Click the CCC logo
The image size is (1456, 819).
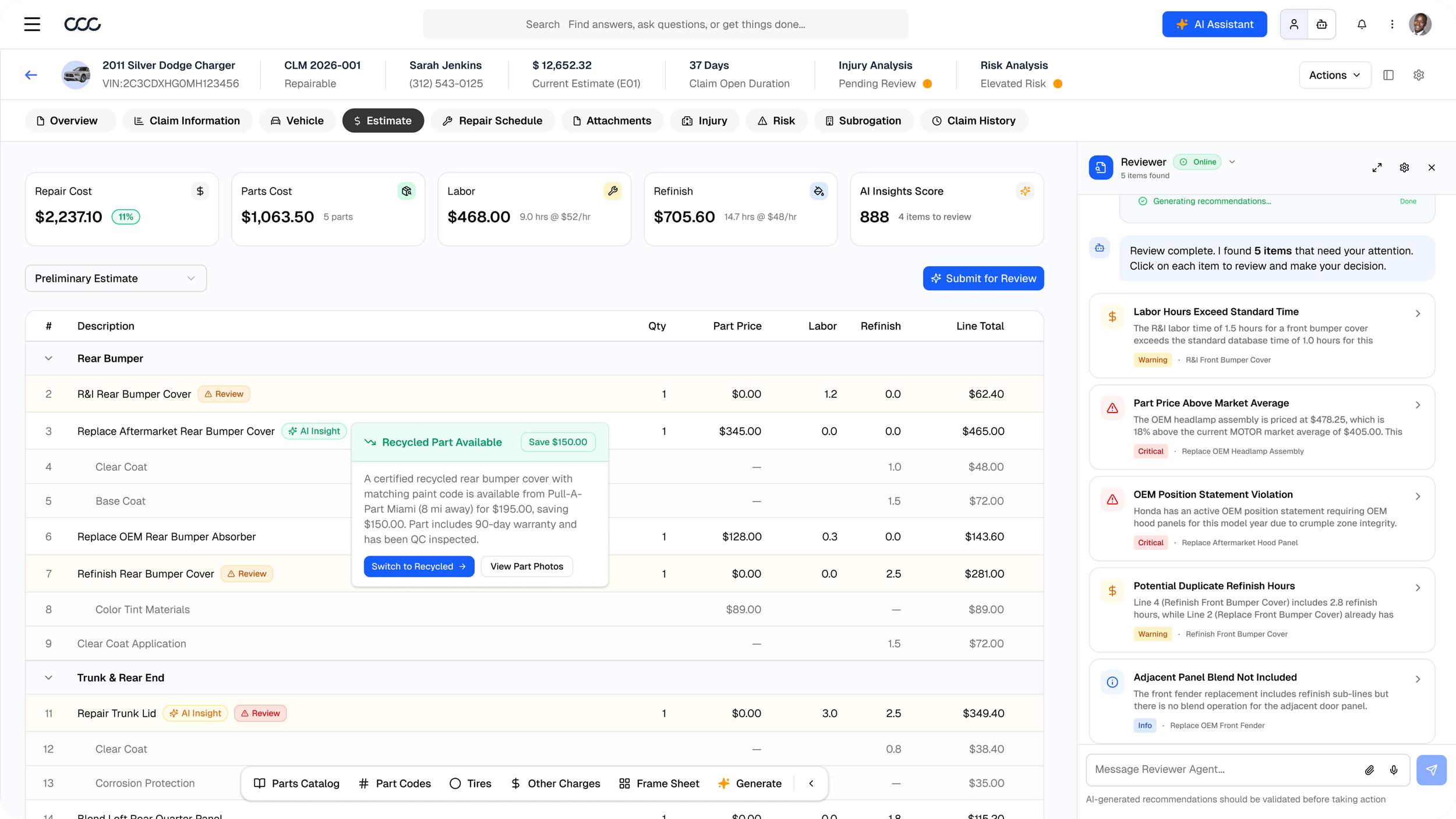click(x=82, y=24)
